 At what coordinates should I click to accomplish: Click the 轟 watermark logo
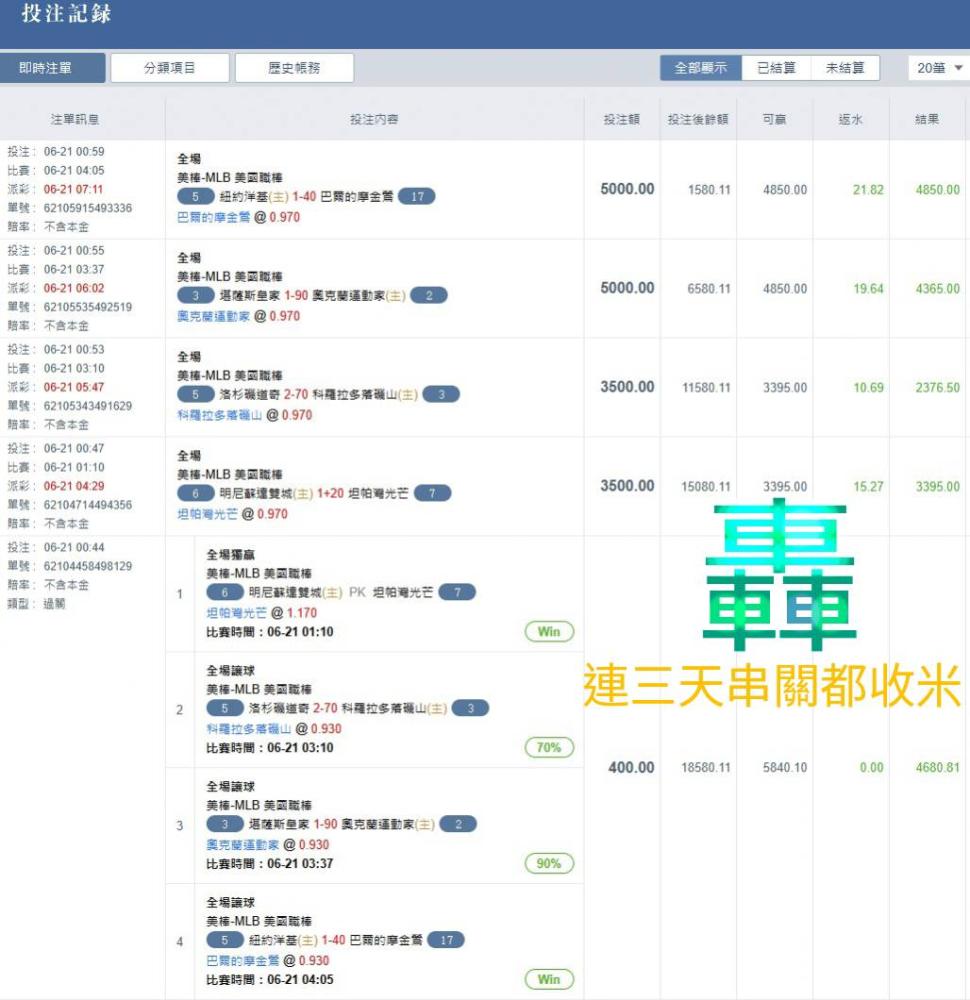point(779,575)
